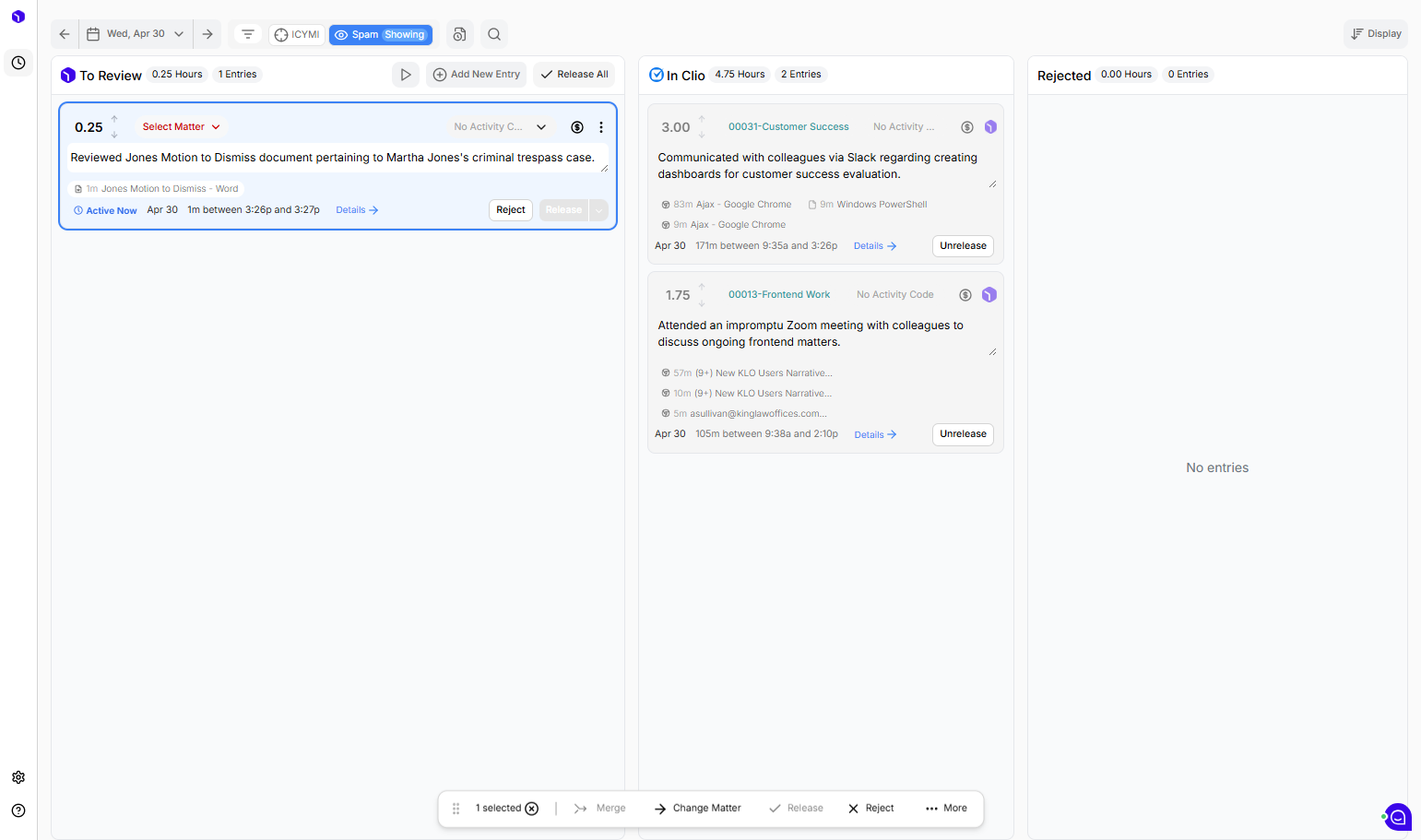Edit the Jones Motion to Dismiss description
Viewport: 1421px width, 840px height.
pos(337,158)
